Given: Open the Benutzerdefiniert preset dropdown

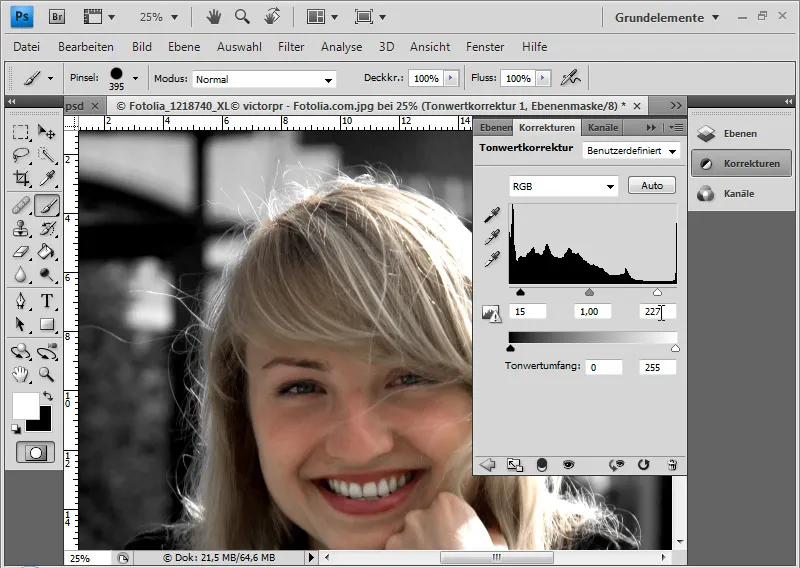Looking at the screenshot, I should tap(631, 151).
